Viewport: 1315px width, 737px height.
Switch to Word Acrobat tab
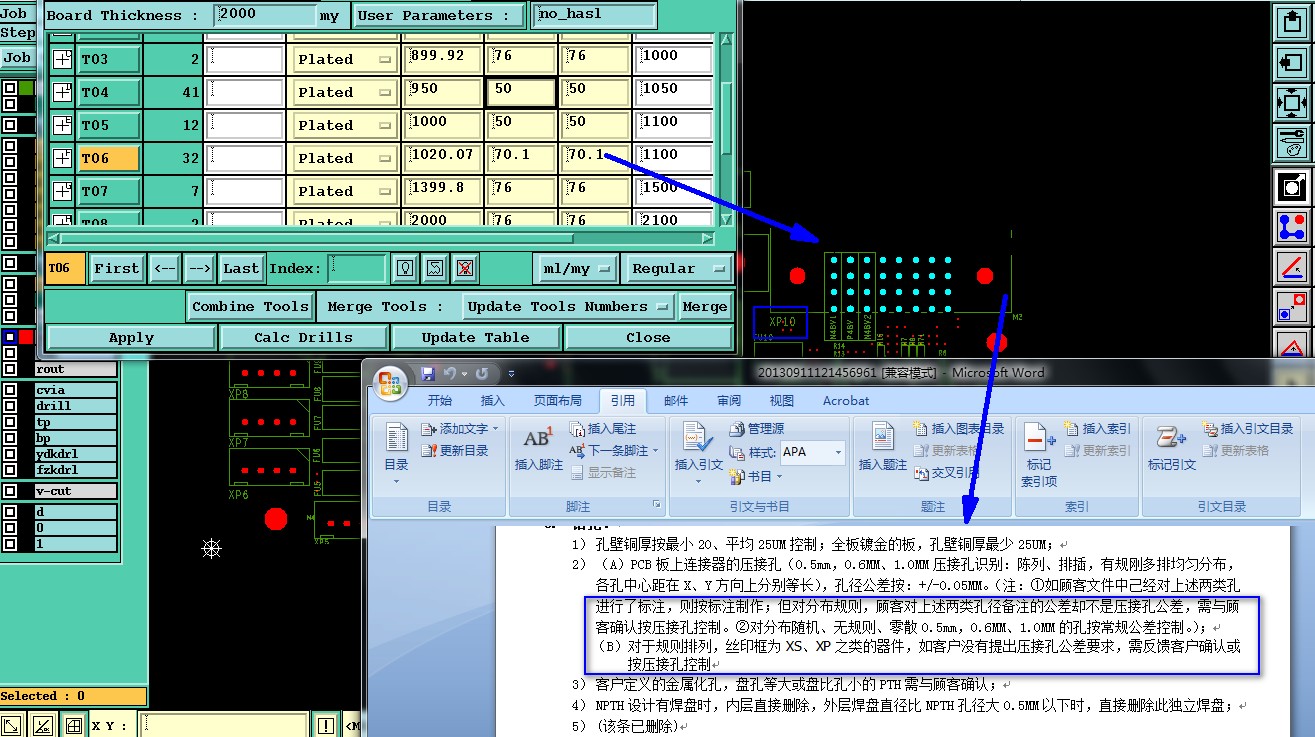pos(846,401)
